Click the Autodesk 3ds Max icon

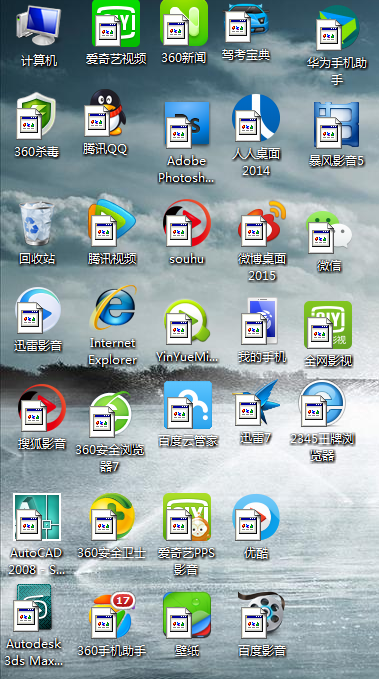pos(33,608)
